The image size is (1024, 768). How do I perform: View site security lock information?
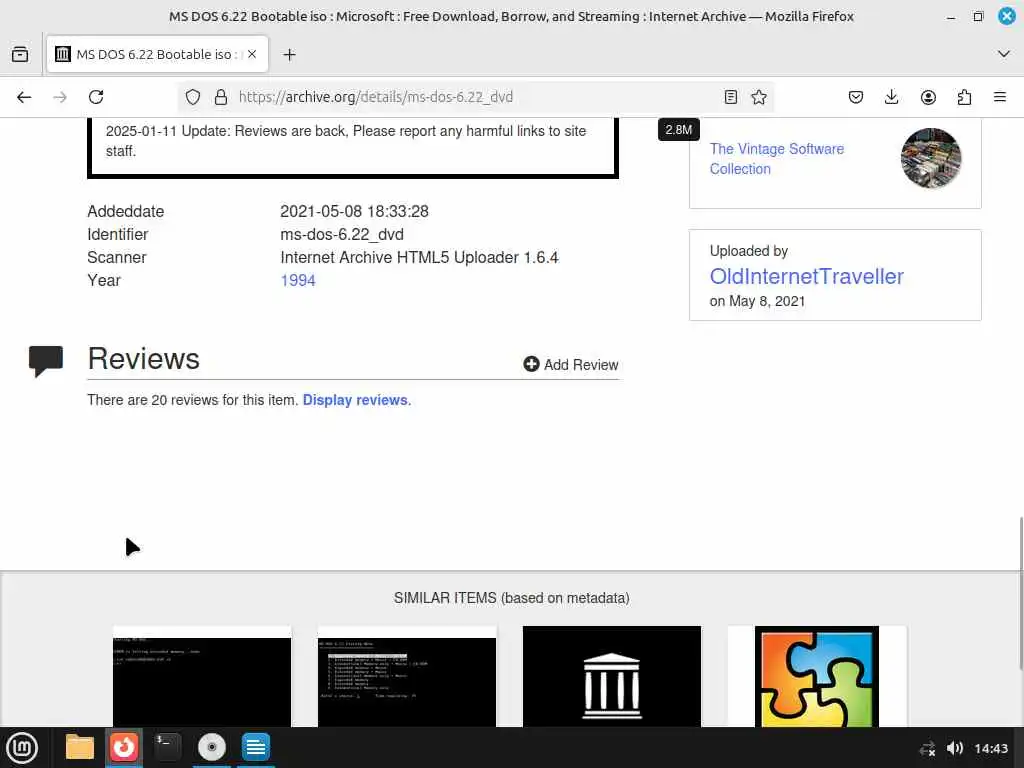point(221,97)
